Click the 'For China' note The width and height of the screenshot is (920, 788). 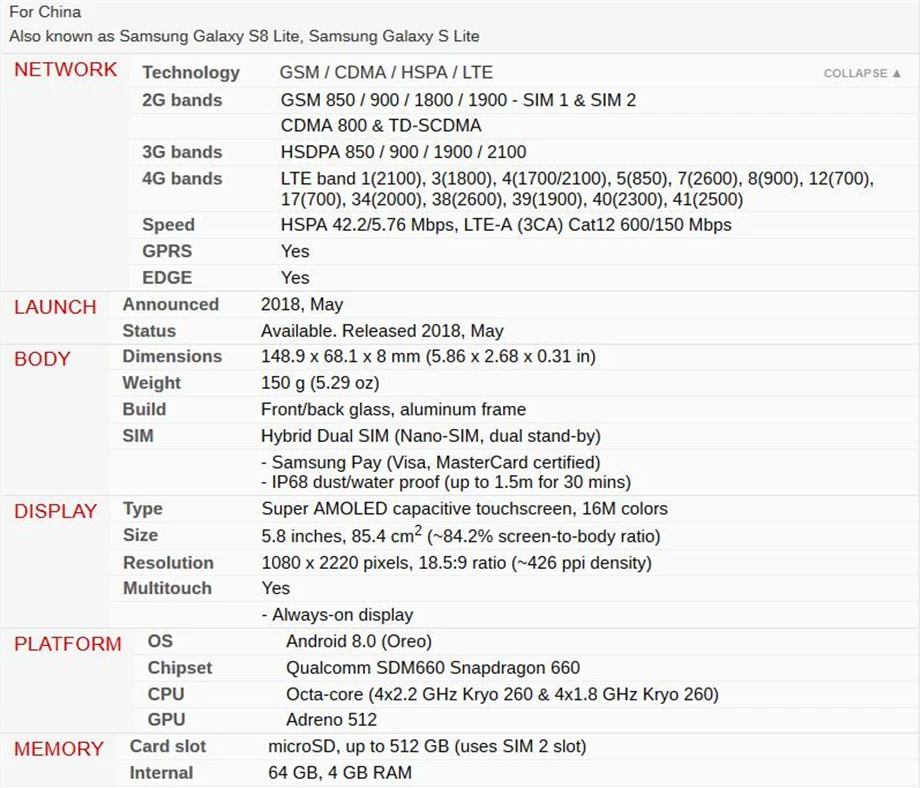coord(45,12)
